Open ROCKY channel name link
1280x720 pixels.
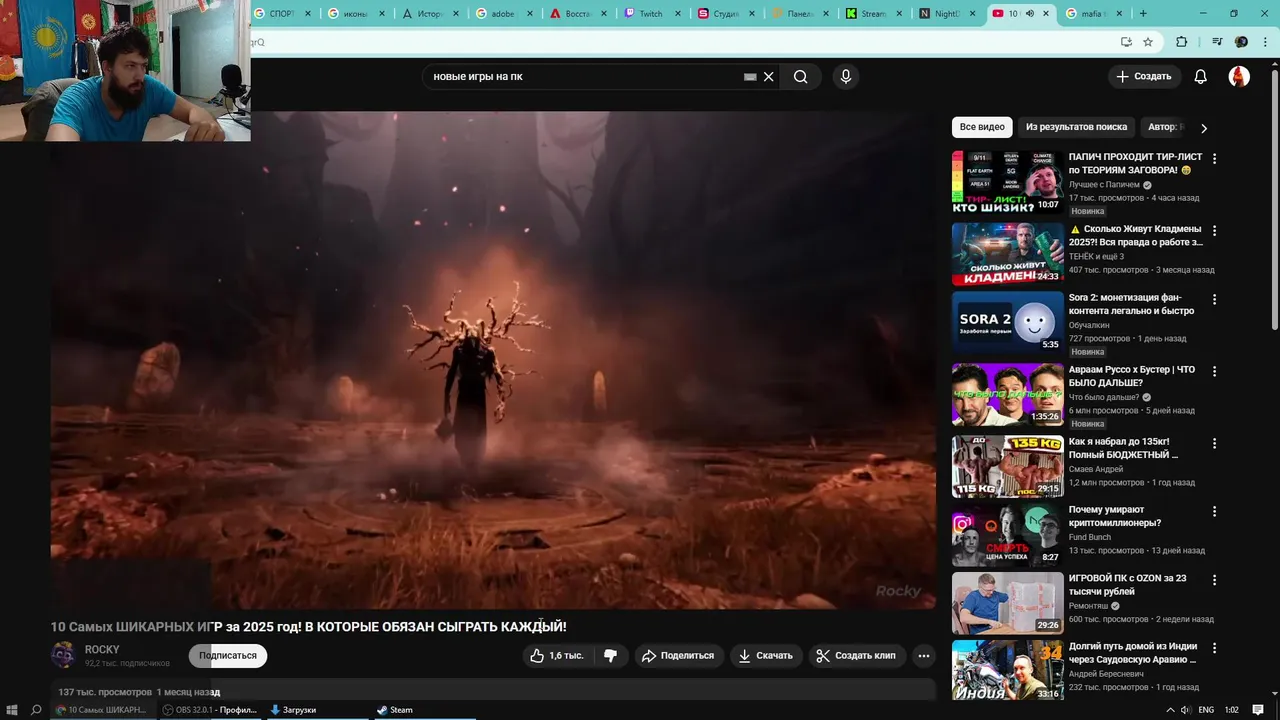102,650
